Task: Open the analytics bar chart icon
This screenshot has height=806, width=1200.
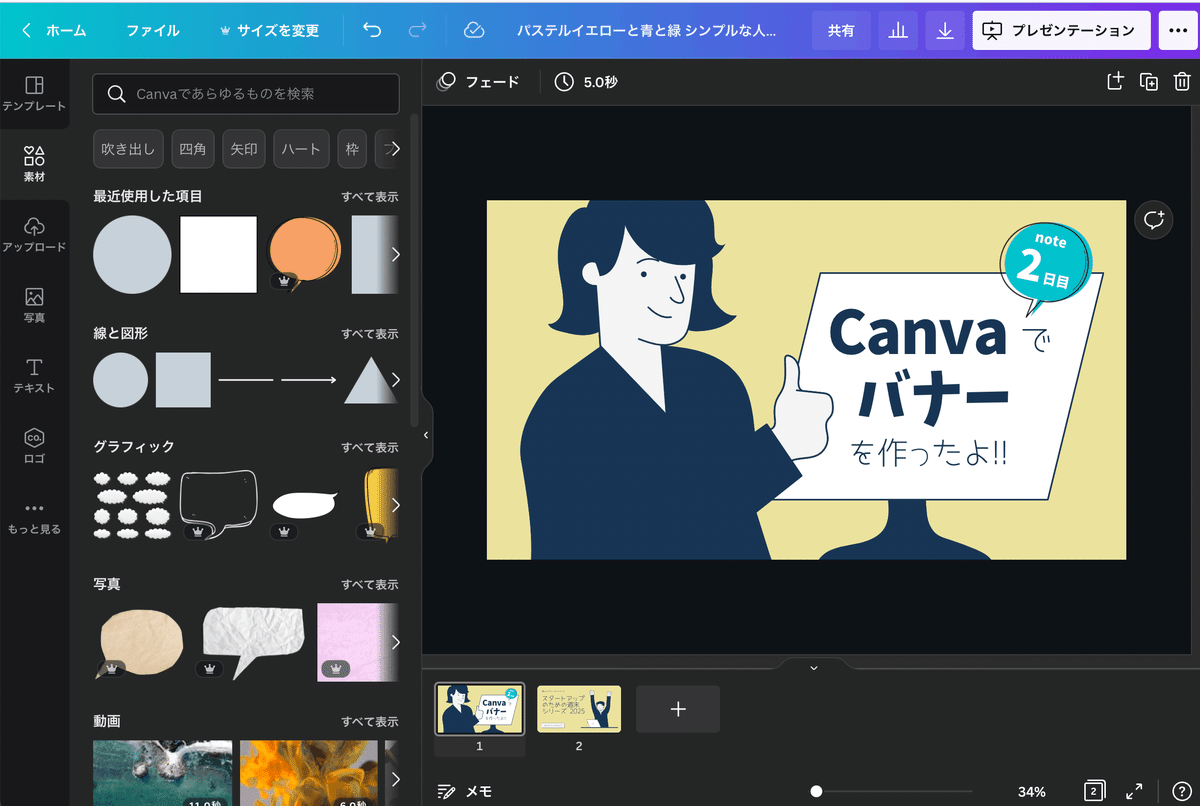Action: 898,31
